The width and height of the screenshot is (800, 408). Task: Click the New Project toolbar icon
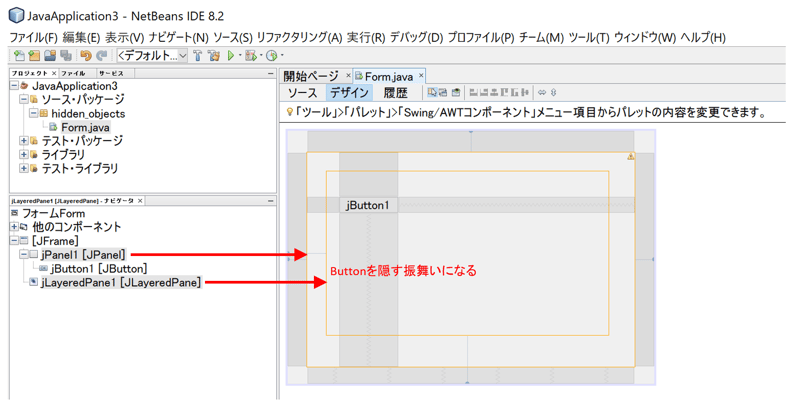pos(34,55)
